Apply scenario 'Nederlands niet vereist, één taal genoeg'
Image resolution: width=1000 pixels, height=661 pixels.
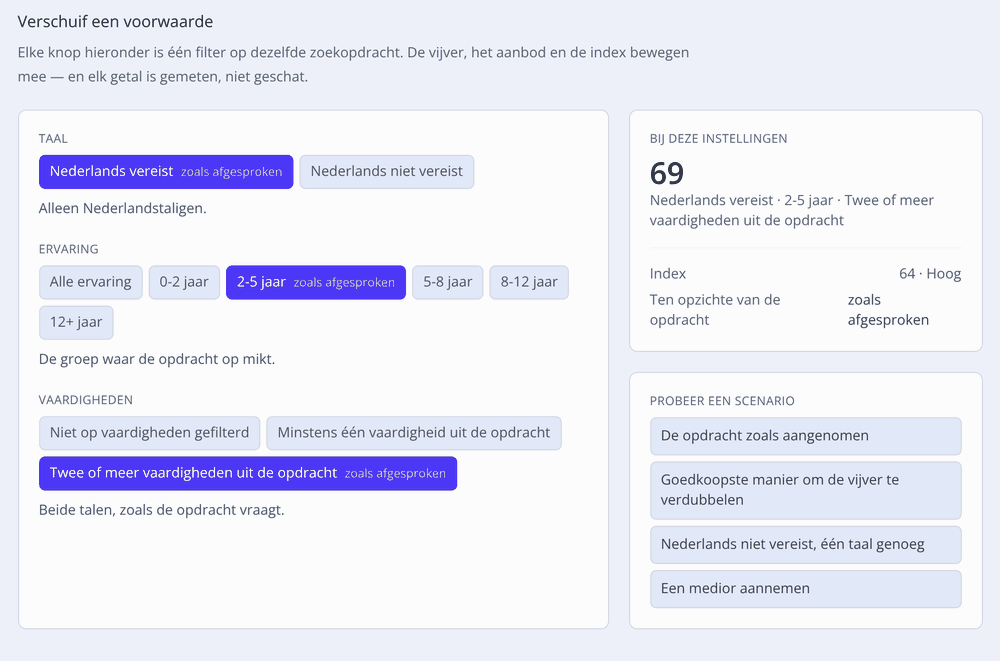pos(805,544)
